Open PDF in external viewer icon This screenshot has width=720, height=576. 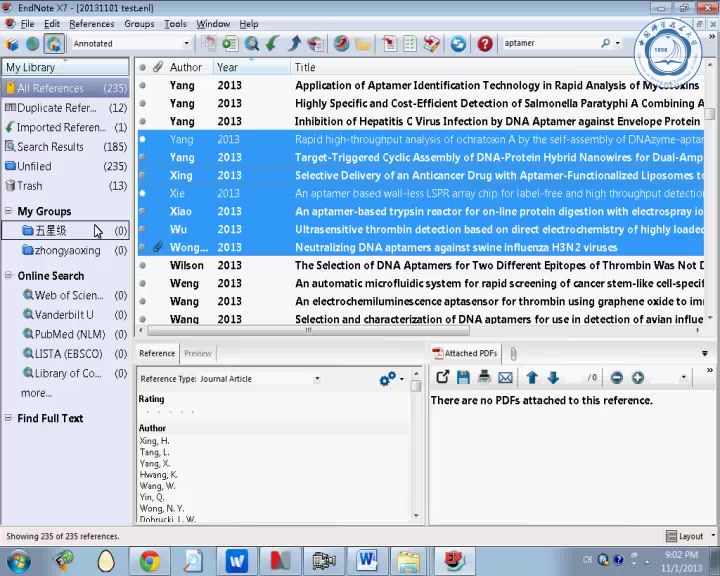[x=442, y=377]
